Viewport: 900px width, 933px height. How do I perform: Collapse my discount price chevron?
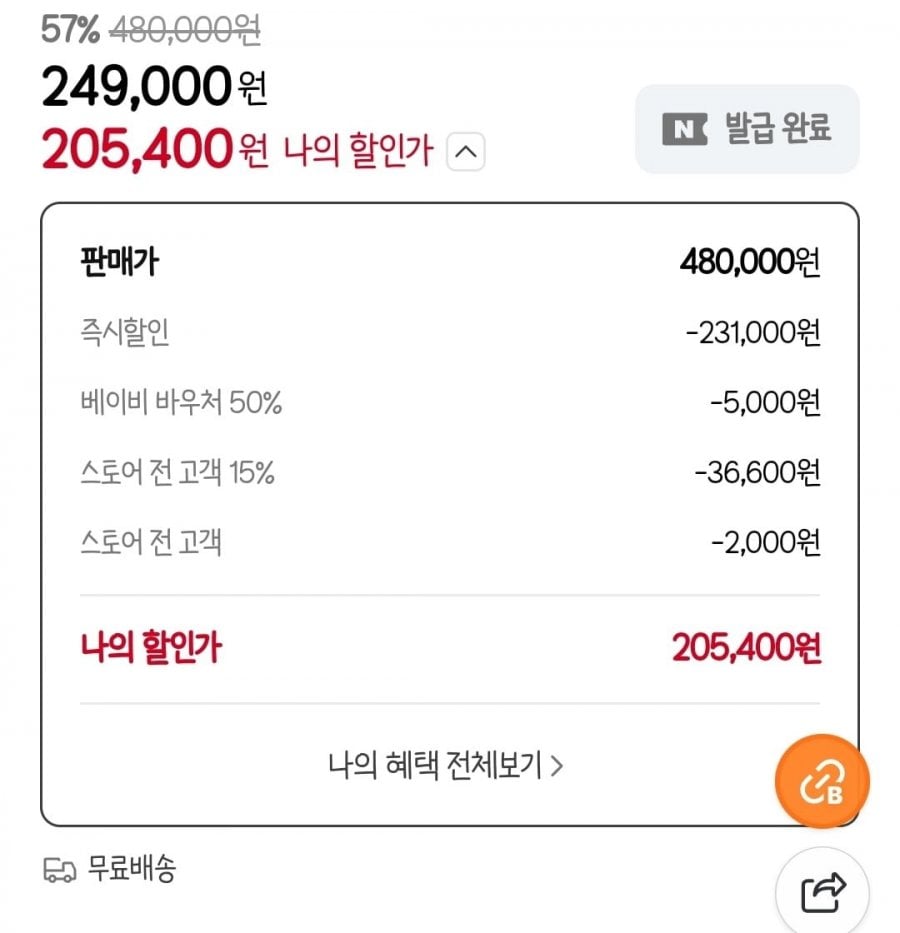coord(466,153)
